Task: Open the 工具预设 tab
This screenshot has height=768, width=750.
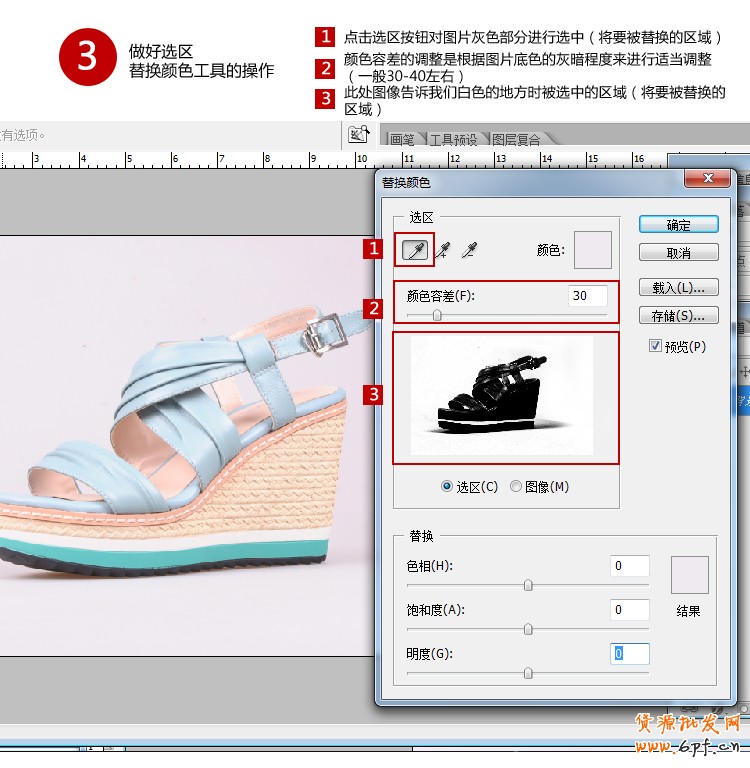Action: [453, 140]
